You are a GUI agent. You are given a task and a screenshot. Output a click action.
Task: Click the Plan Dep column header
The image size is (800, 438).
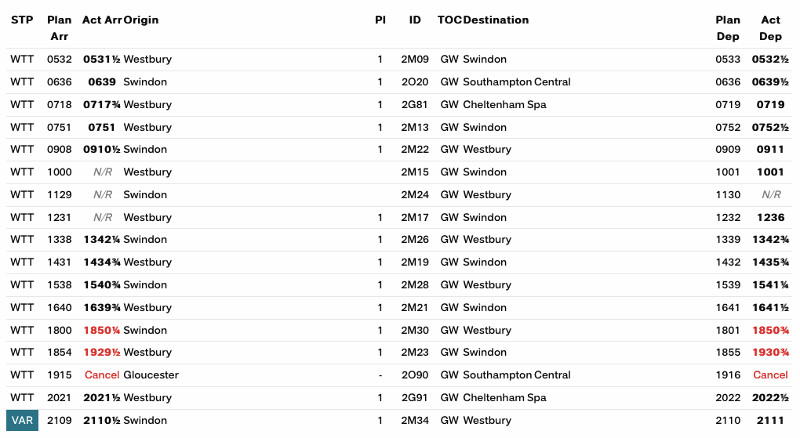point(727,28)
